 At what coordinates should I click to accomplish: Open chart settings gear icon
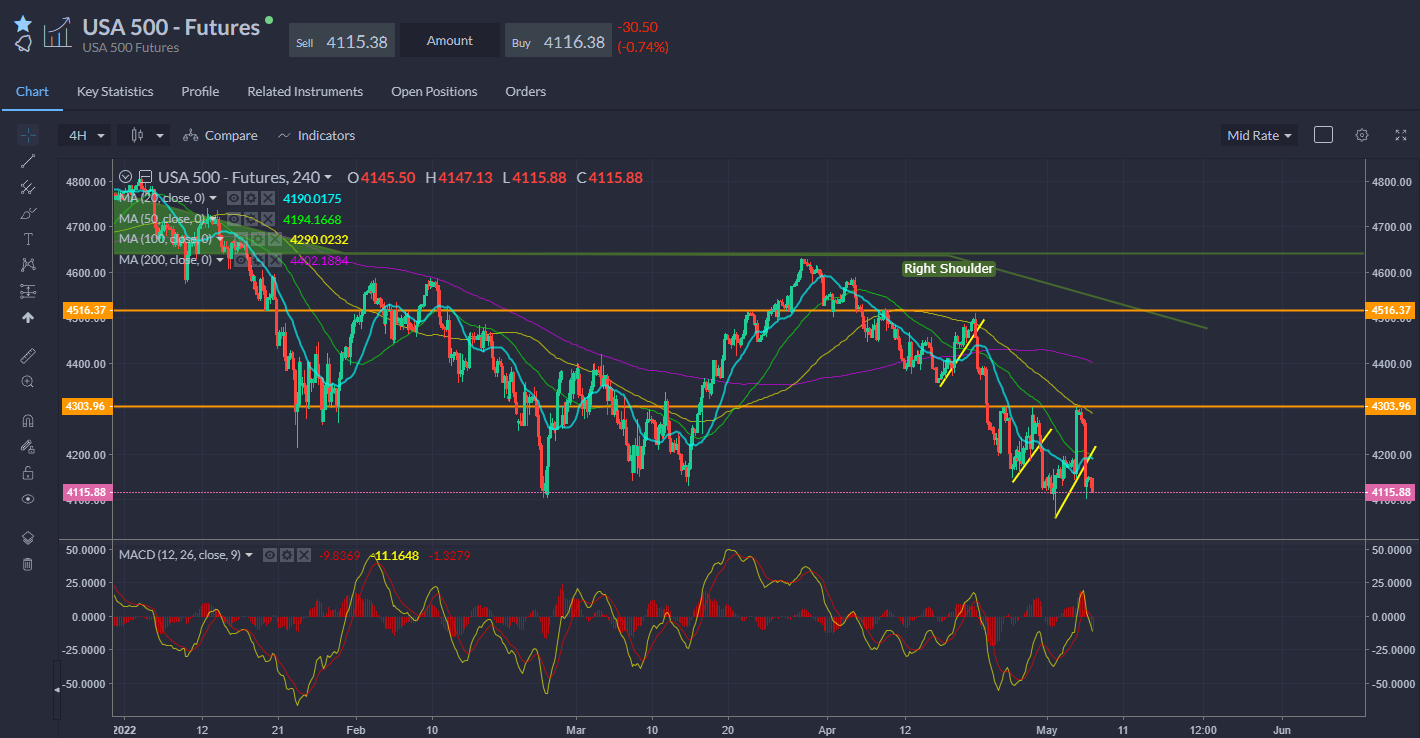[x=1361, y=135]
